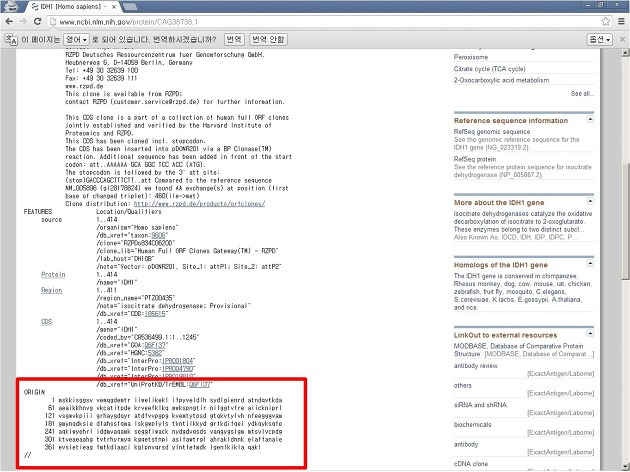
Task: Open the RefSeq genomic sequence link
Action: point(492,132)
